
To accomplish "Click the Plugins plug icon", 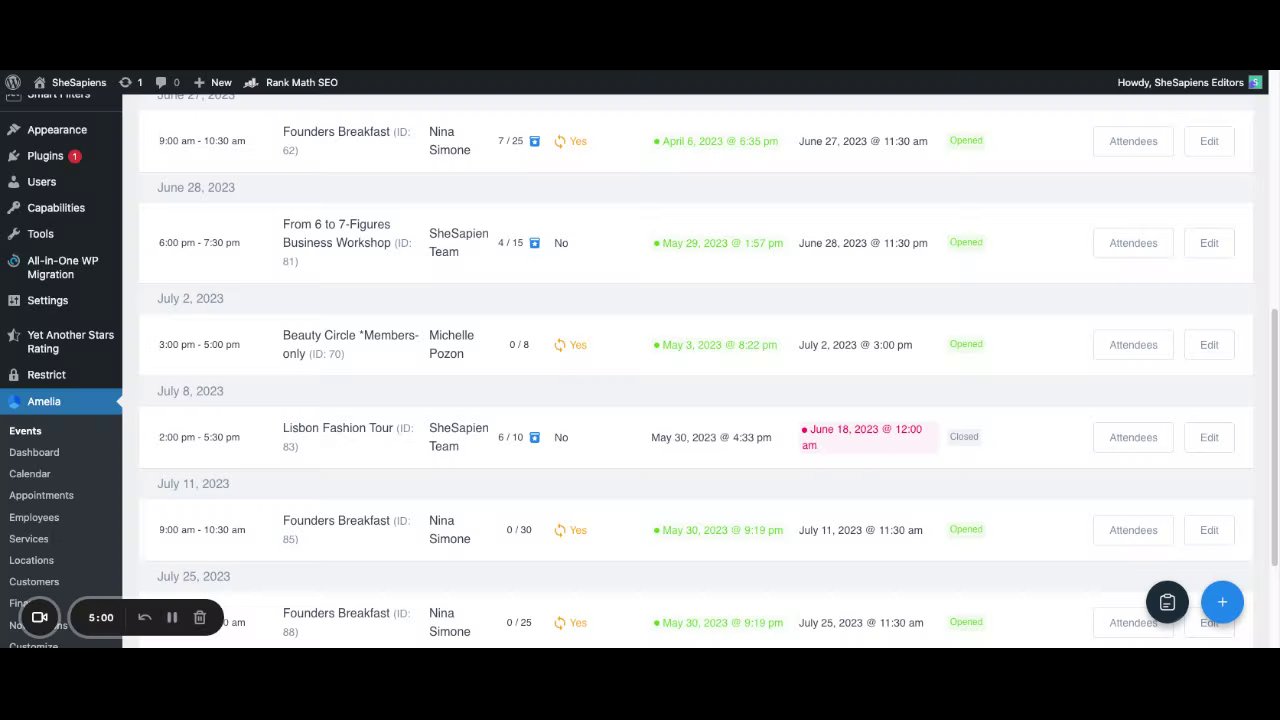I will [13, 156].
